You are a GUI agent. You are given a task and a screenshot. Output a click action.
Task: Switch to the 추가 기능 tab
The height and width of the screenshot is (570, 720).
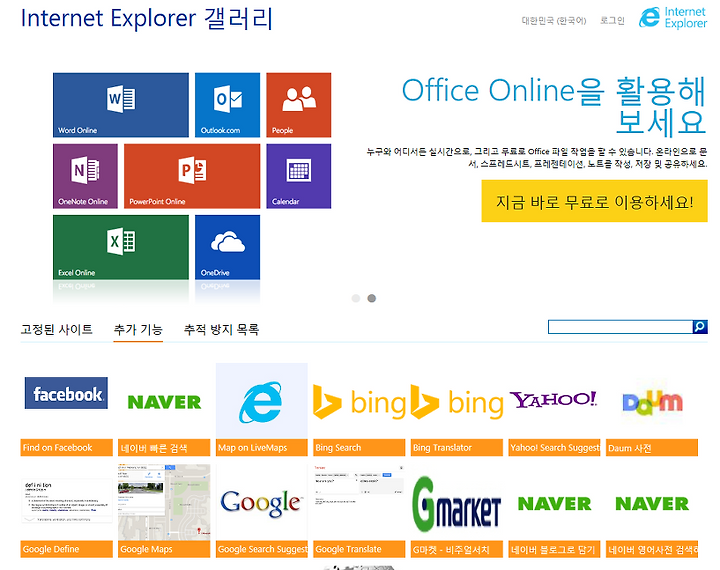click(x=138, y=329)
